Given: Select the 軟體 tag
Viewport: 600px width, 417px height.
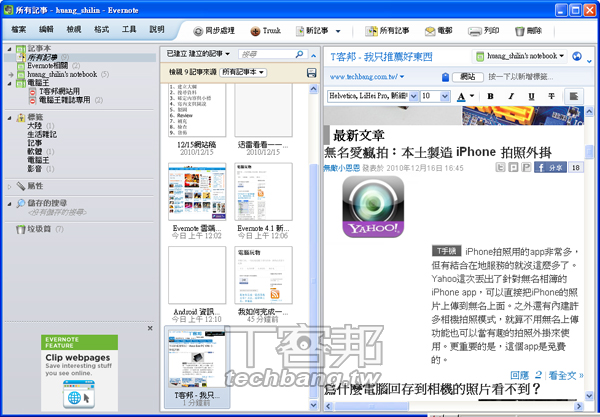Looking at the screenshot, I should coord(34,151).
